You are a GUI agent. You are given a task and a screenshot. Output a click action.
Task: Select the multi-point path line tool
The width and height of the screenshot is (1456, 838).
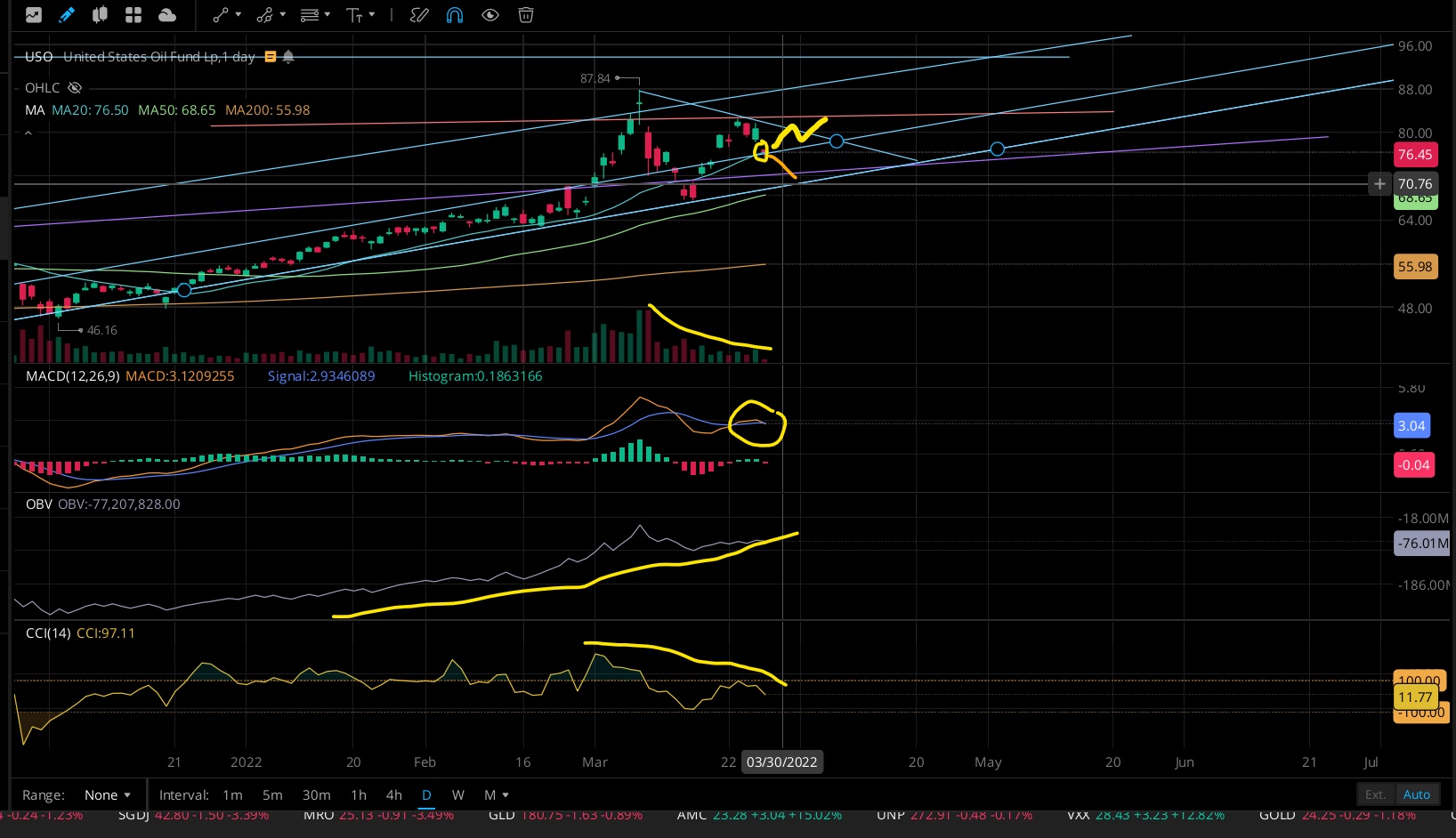[264, 15]
